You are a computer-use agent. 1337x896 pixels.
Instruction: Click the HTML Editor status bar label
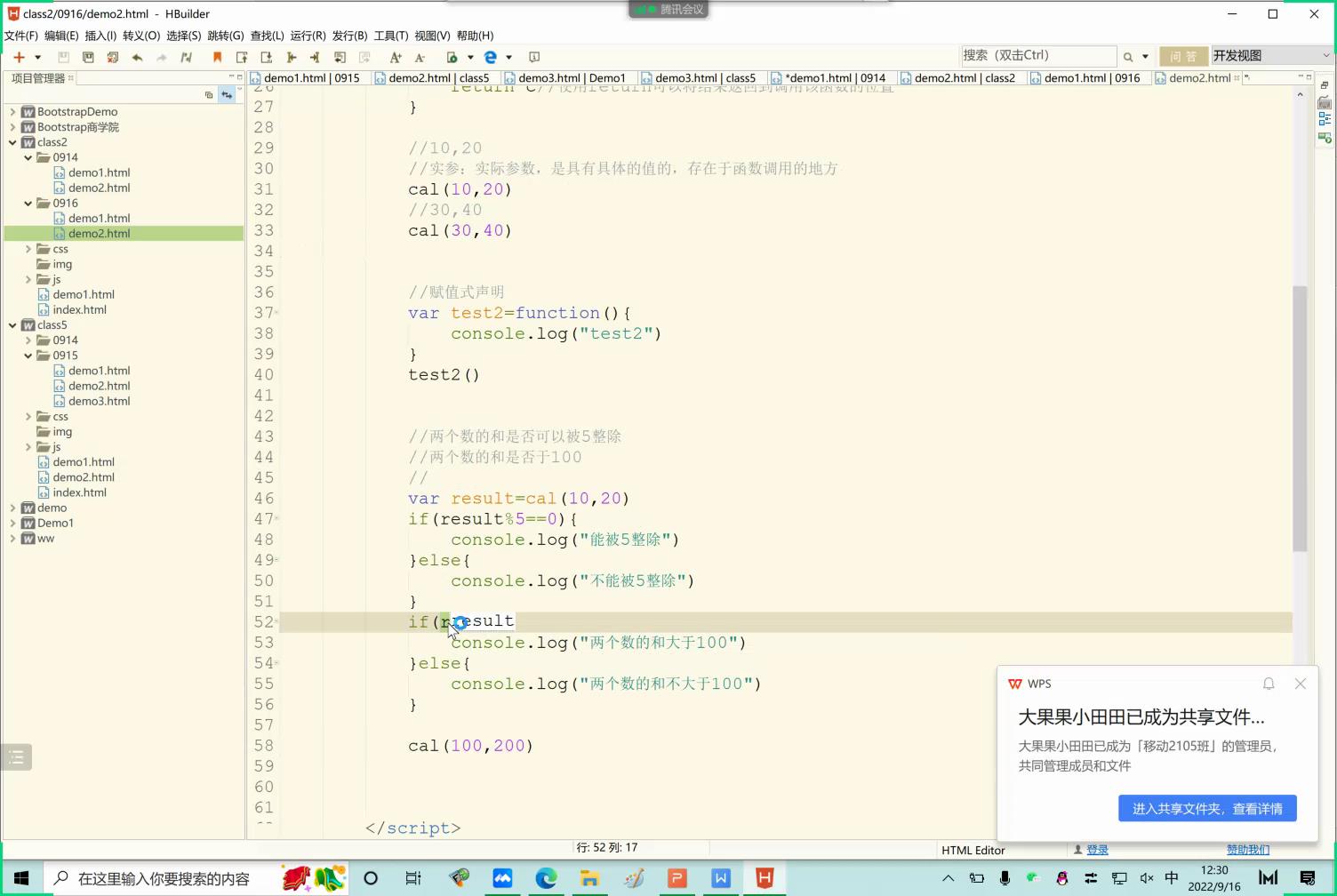tap(973, 850)
